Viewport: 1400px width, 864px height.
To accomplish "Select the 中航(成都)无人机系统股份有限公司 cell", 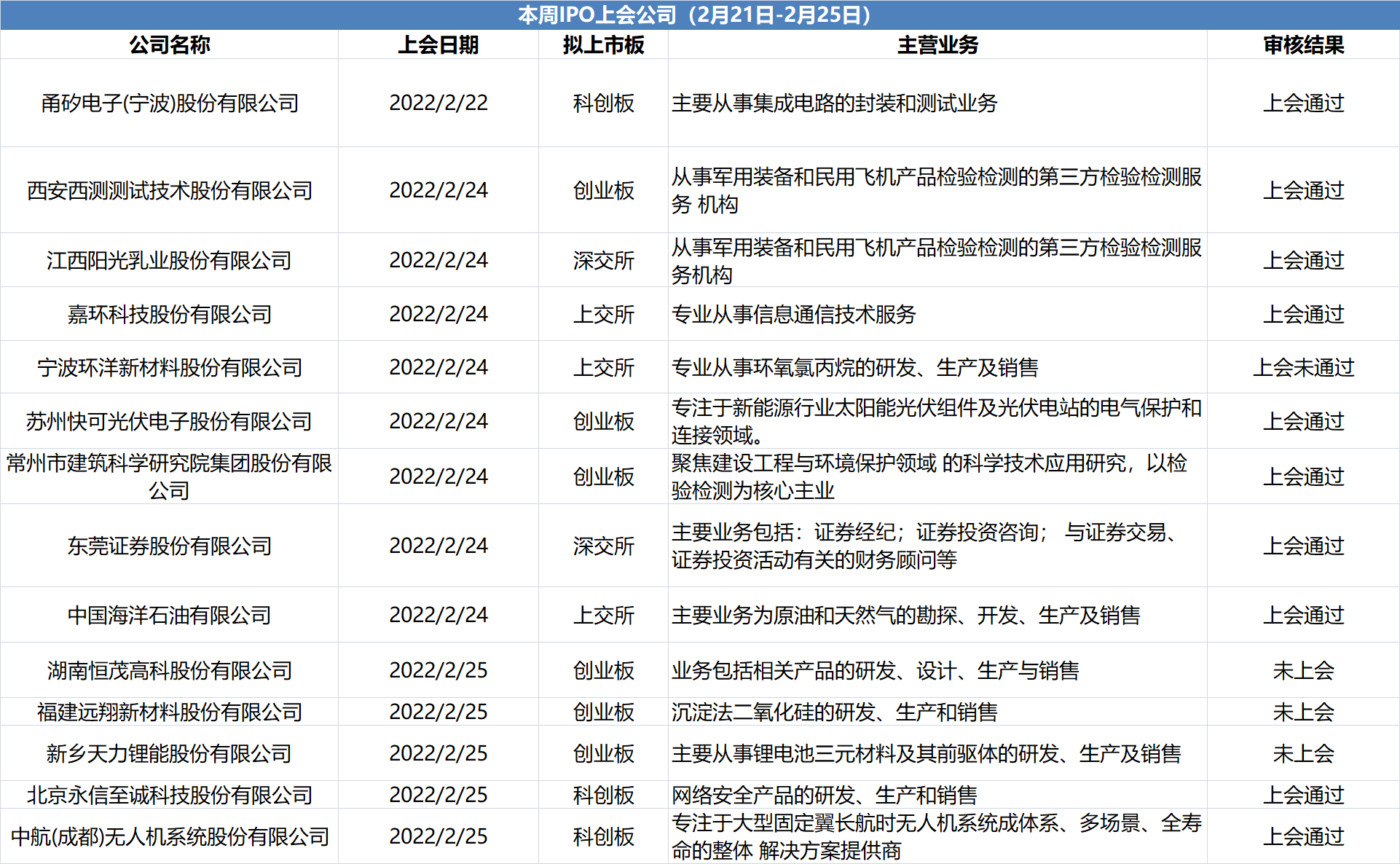I will click(169, 836).
